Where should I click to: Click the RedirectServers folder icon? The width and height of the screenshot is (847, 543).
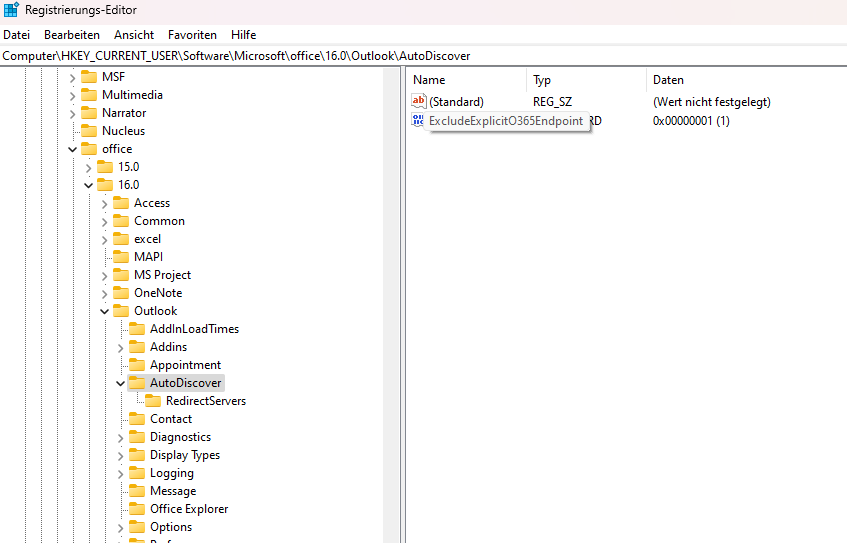pos(153,401)
